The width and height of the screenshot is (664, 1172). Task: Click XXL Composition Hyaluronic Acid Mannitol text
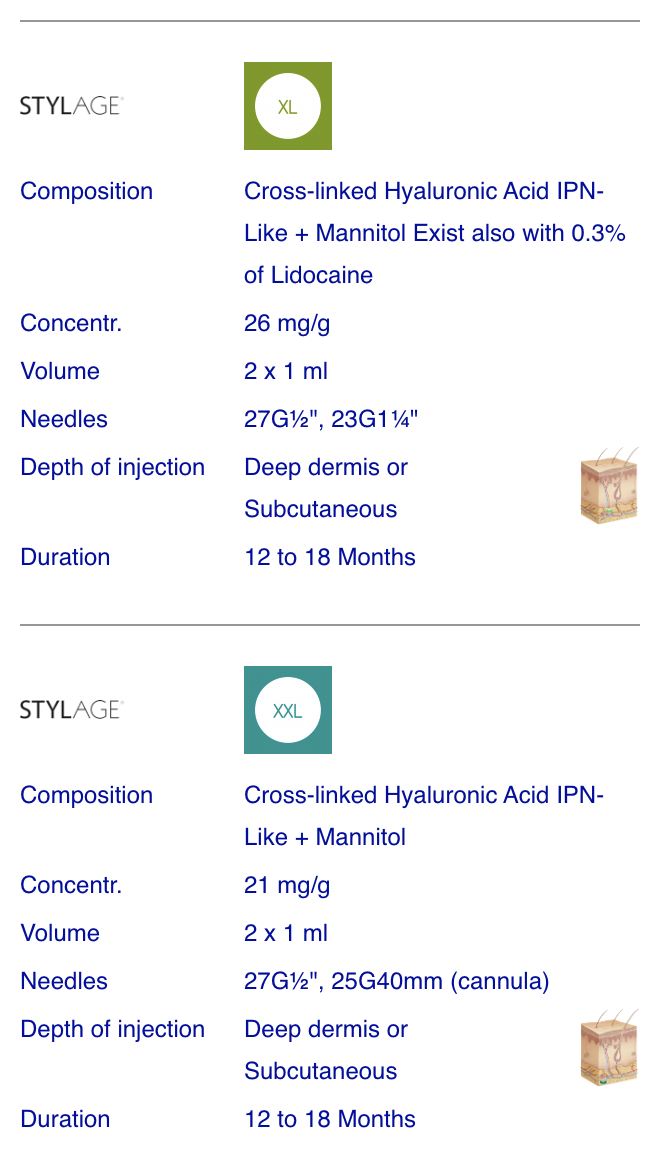click(x=424, y=816)
